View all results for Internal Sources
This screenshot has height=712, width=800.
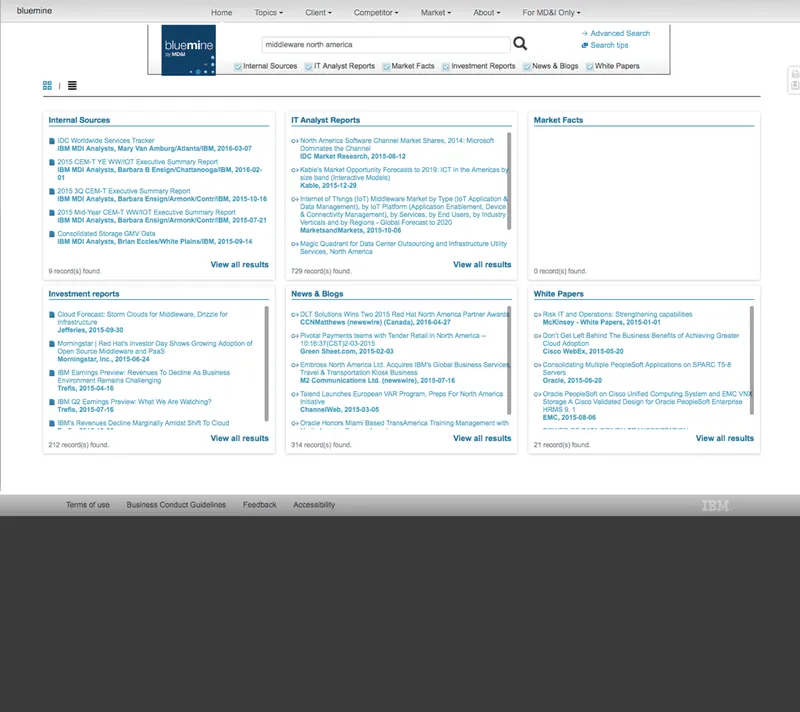(x=239, y=265)
